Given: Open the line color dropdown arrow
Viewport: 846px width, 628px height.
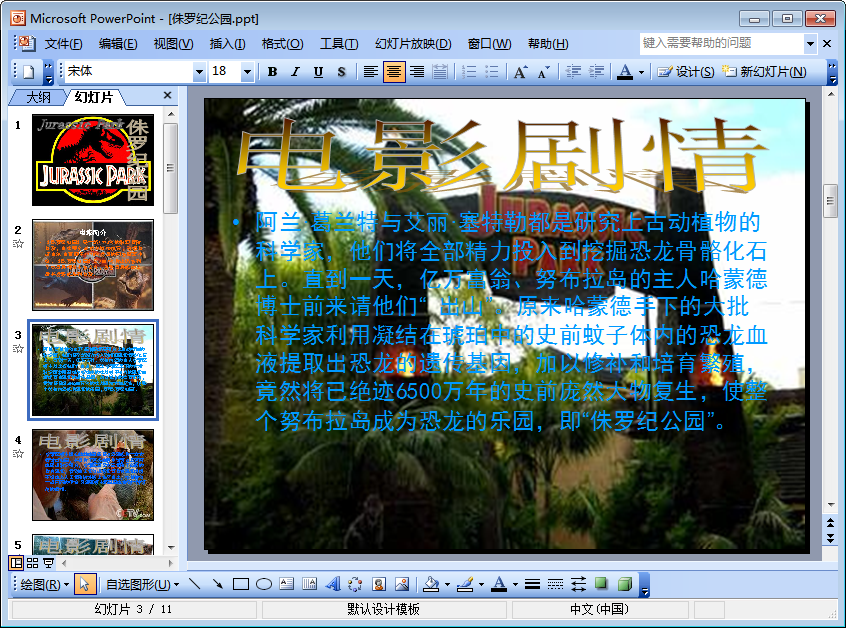Looking at the screenshot, I should pyautogui.click(x=481, y=584).
